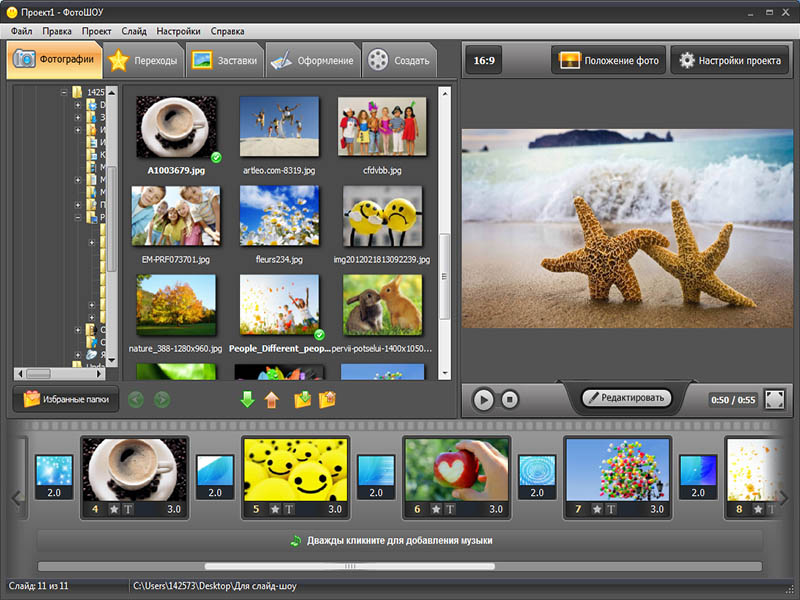Click the Редактировать button
Screen dimensions: 800x600
627,398
